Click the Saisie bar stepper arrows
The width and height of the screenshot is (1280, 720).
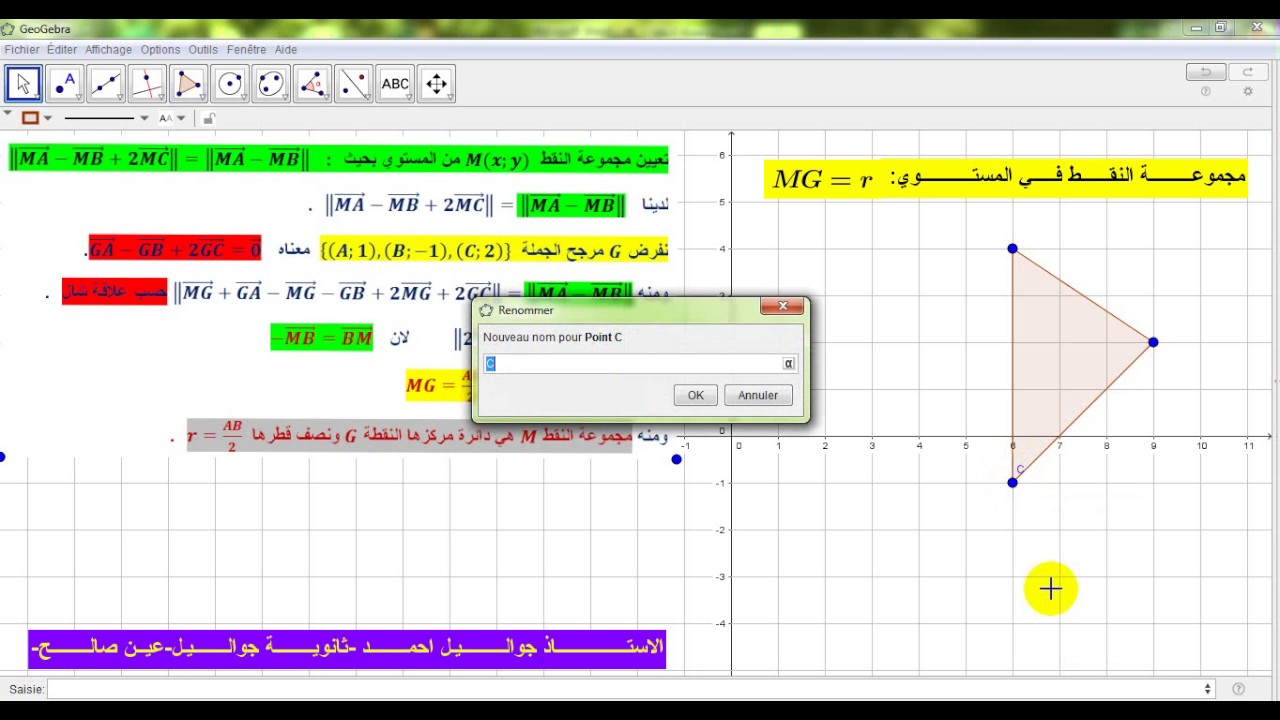tap(1207, 688)
